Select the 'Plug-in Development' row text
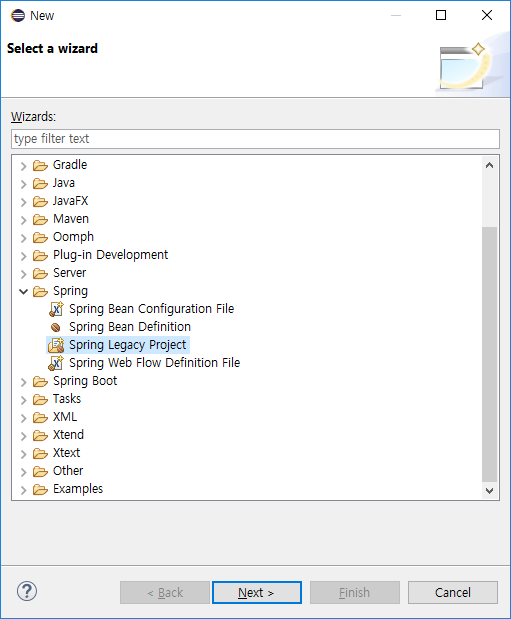This screenshot has height=619, width=511. pyautogui.click(x=111, y=255)
